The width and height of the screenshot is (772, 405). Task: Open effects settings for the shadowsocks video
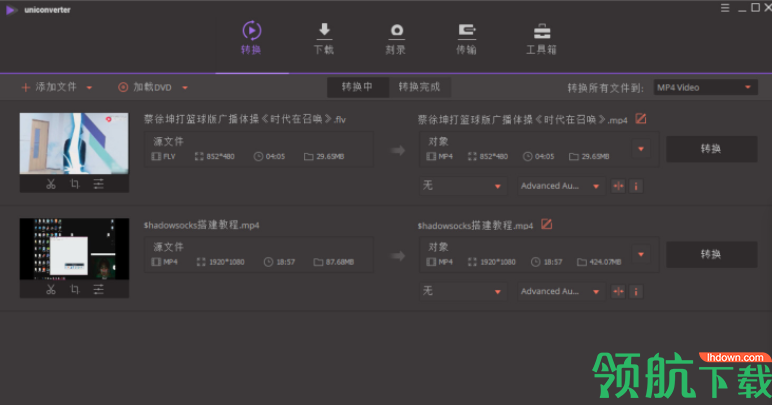coord(98,289)
